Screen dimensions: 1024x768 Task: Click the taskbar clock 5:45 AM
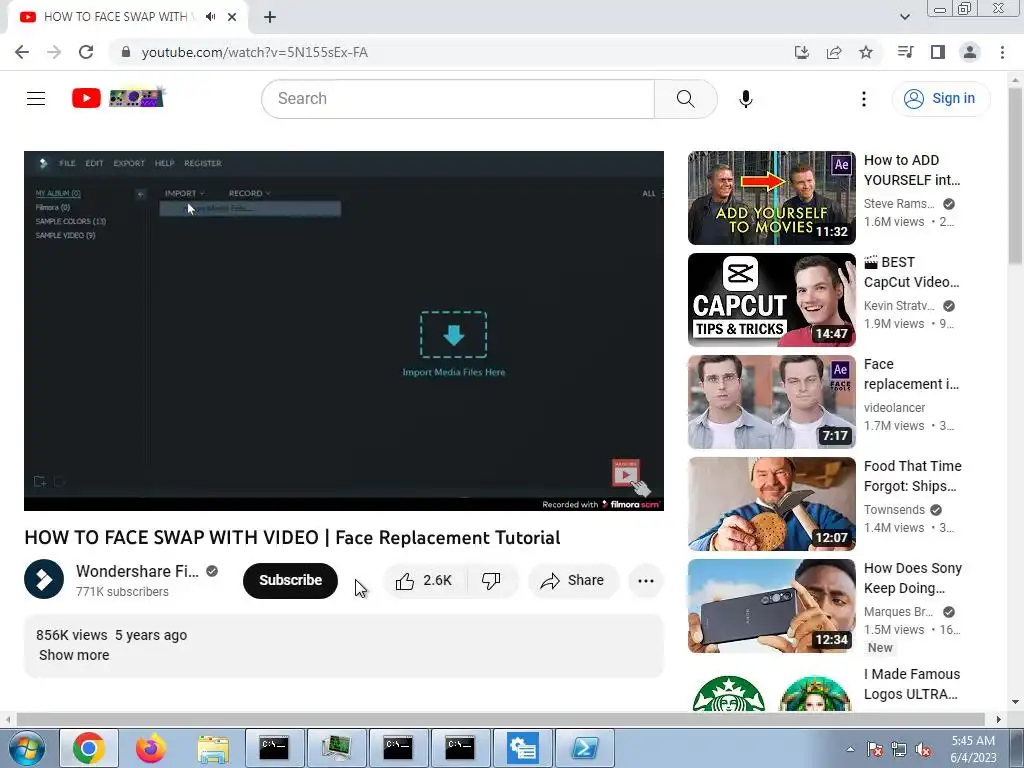tap(972, 741)
